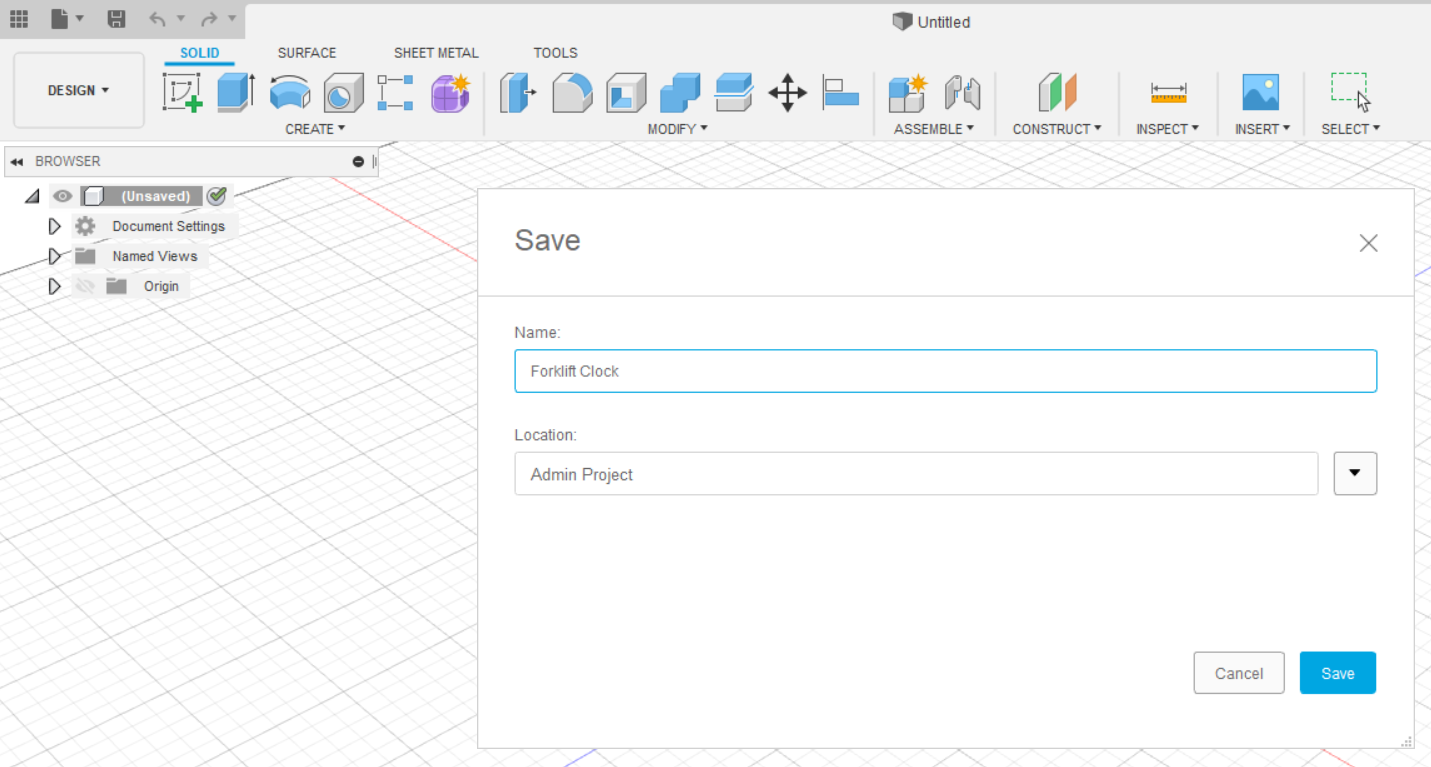Viewport: 1431px width, 767px height.
Task: Click the Measure ruler icon
Action: click(1168, 93)
